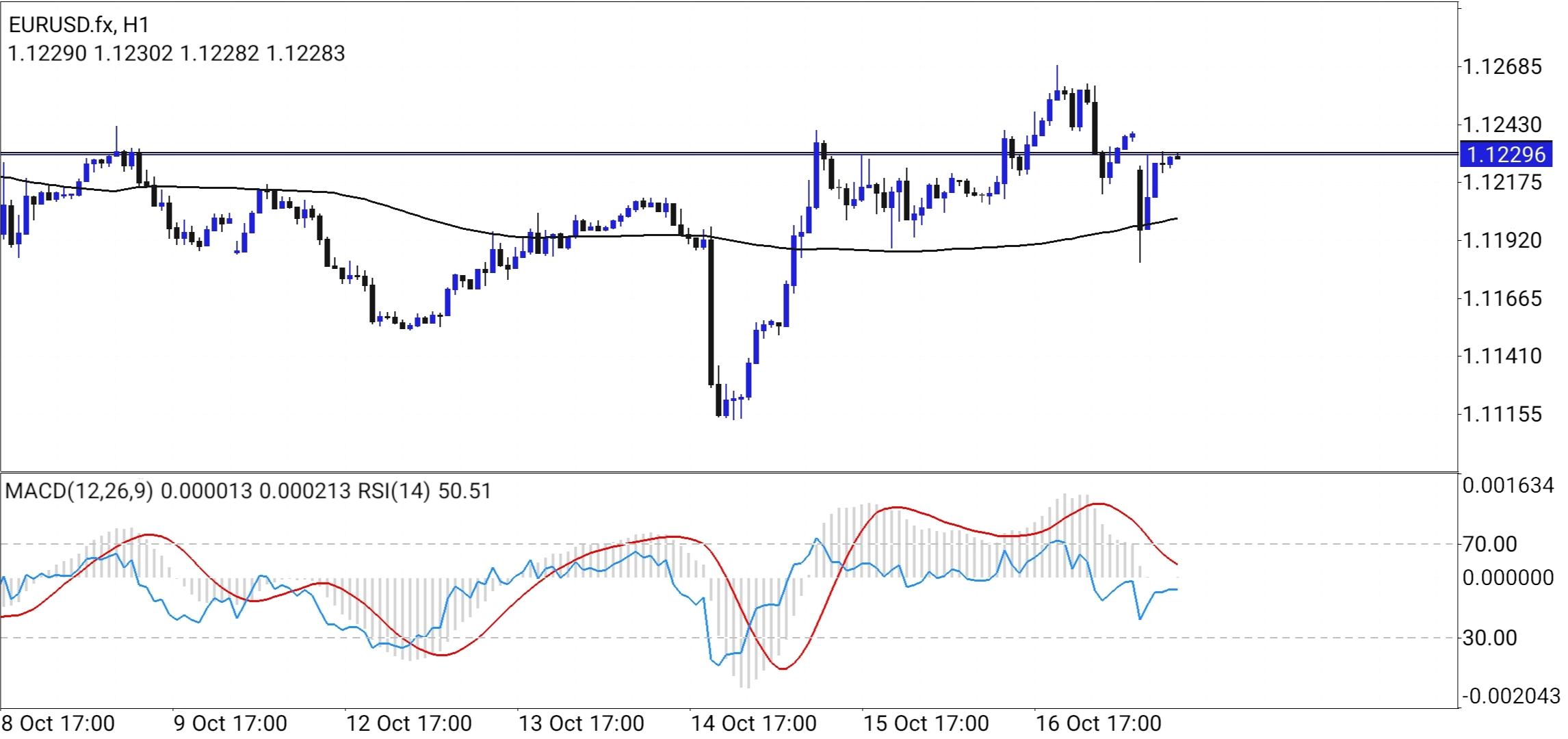This screenshot has height=739, width=1568.
Task: Click the RSI(14) 50.51 indicator label
Action: click(x=425, y=491)
